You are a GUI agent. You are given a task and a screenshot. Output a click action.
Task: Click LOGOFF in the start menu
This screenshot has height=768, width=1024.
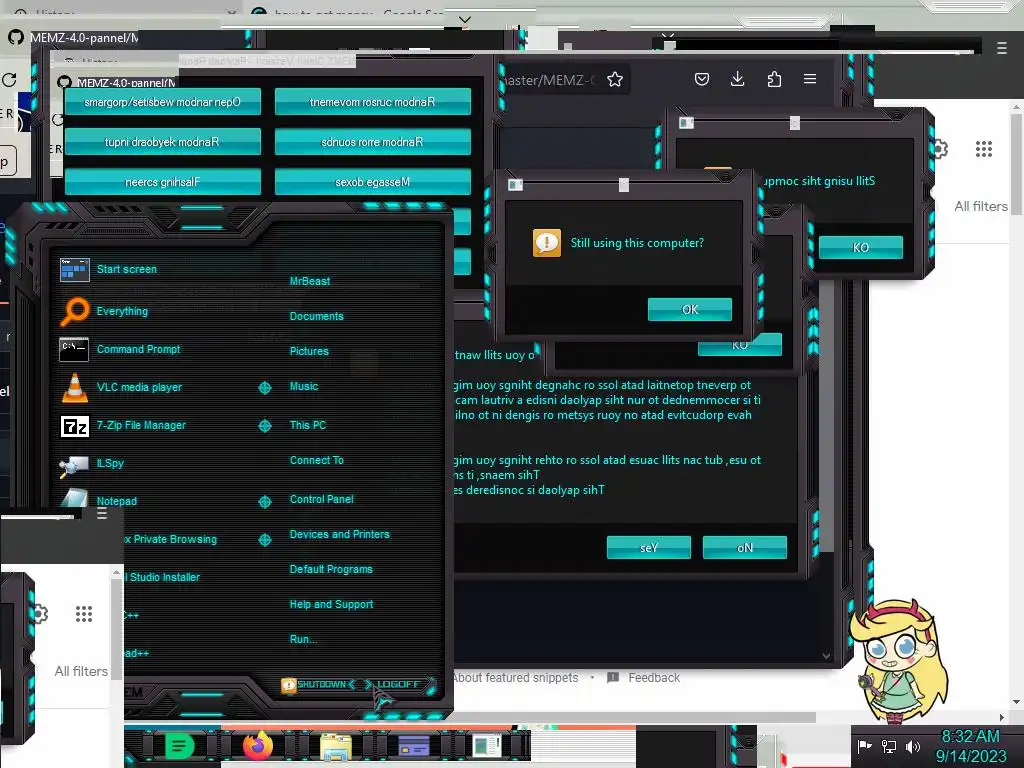coord(398,684)
